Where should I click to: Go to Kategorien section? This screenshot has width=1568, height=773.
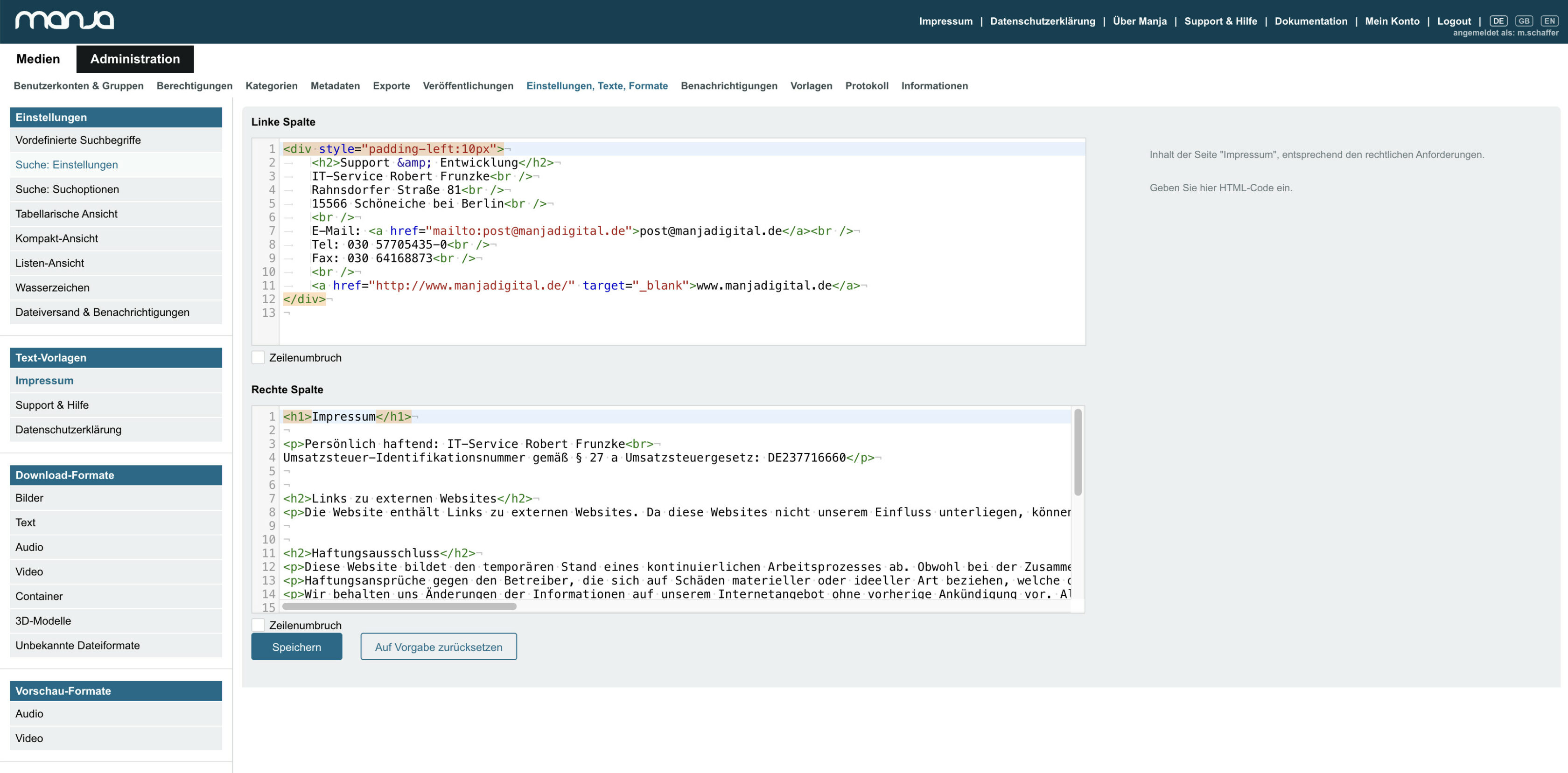click(x=272, y=86)
